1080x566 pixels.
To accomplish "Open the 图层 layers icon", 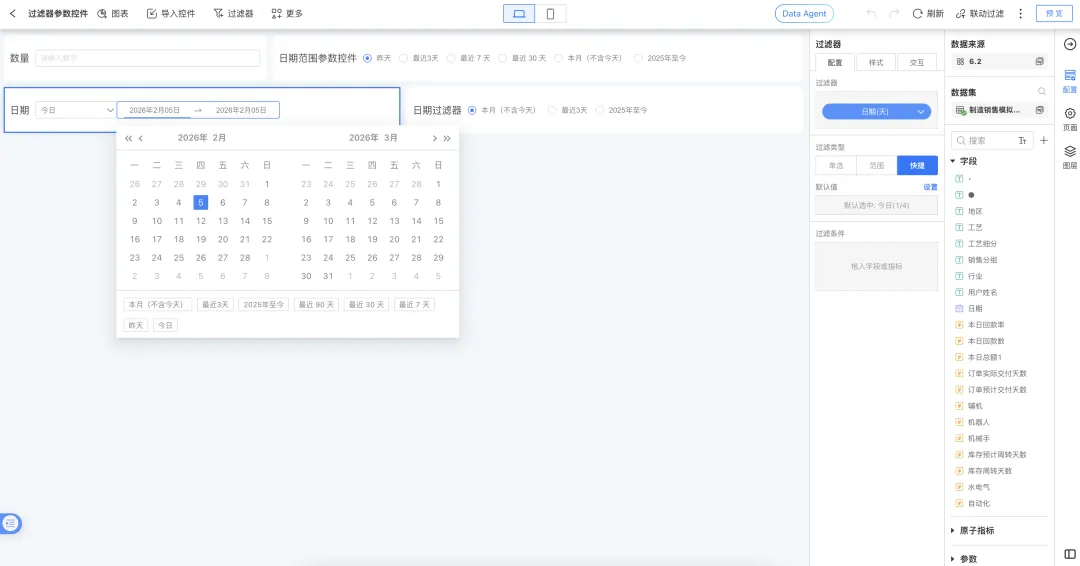I will [1070, 156].
